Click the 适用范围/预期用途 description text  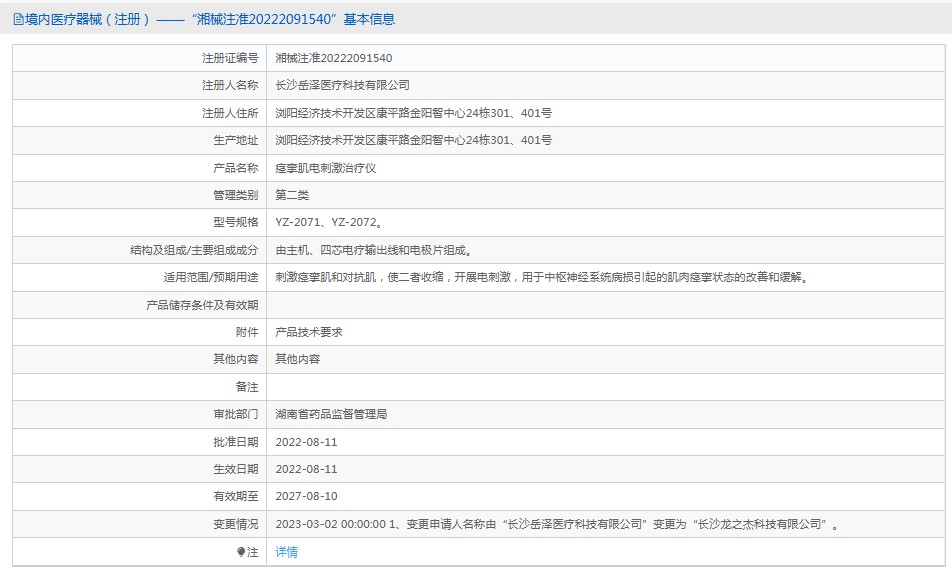(541, 277)
